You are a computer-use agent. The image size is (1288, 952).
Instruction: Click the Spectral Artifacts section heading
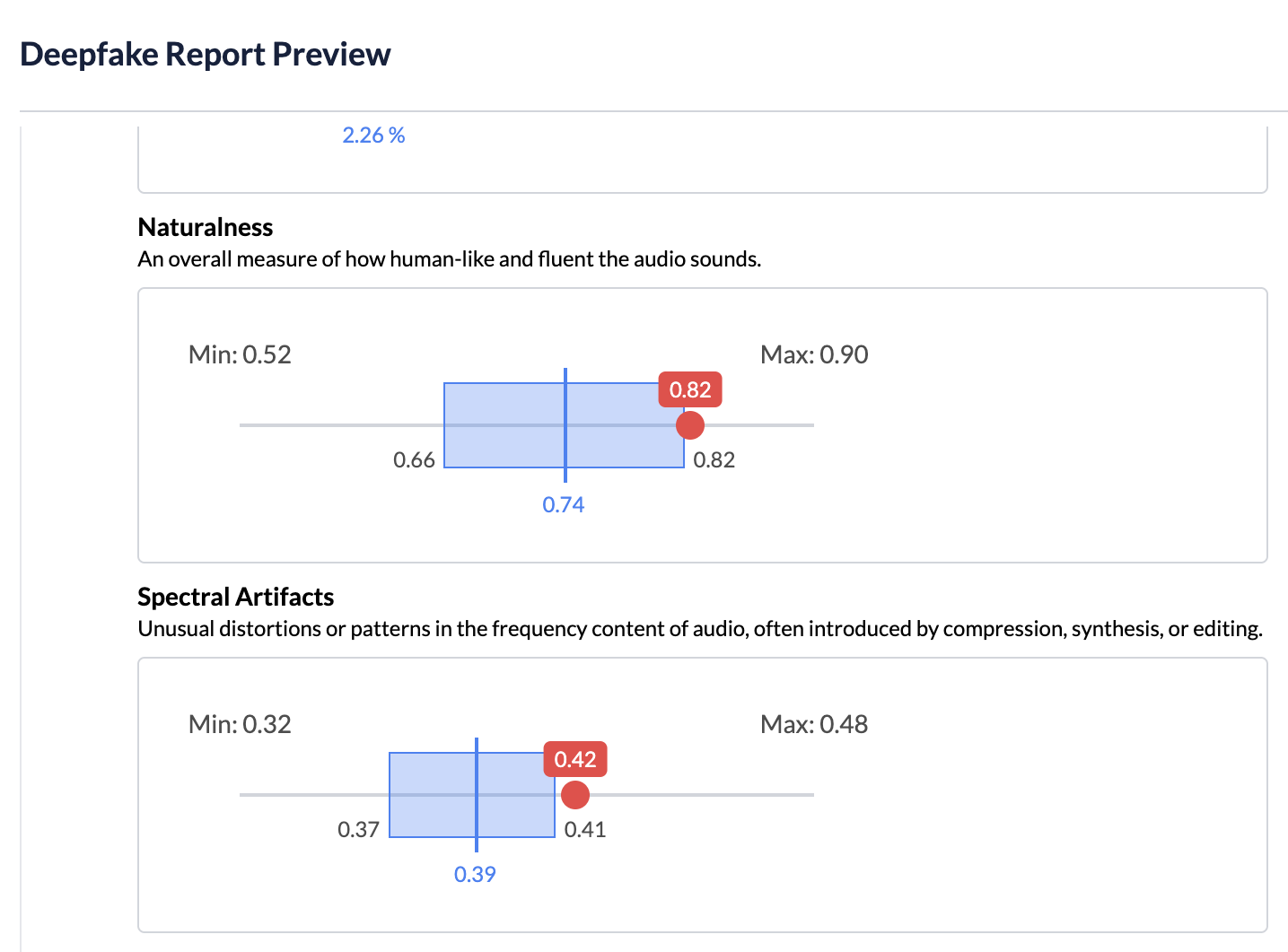click(236, 598)
